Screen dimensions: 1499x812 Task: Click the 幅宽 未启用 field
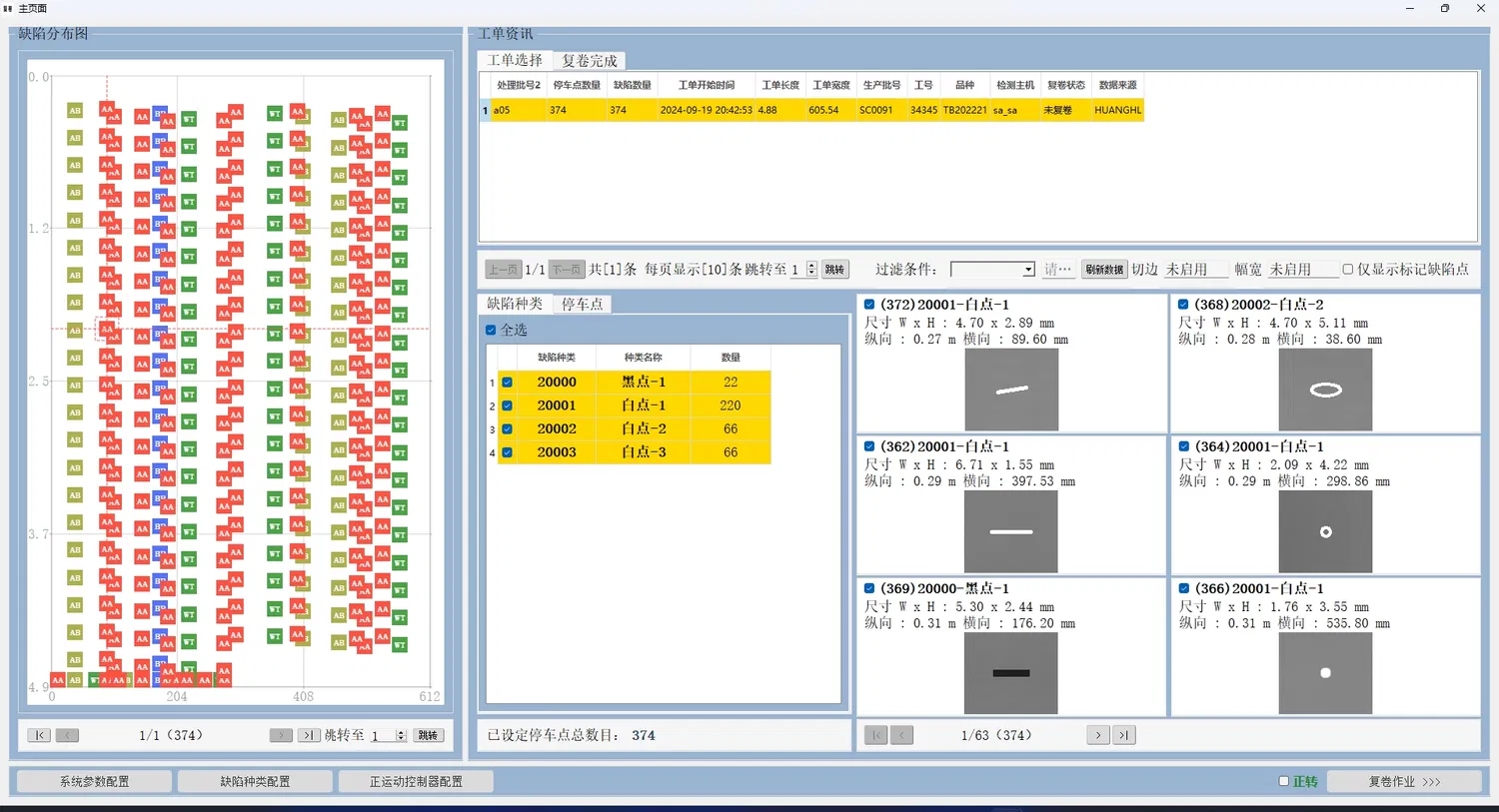[1303, 270]
